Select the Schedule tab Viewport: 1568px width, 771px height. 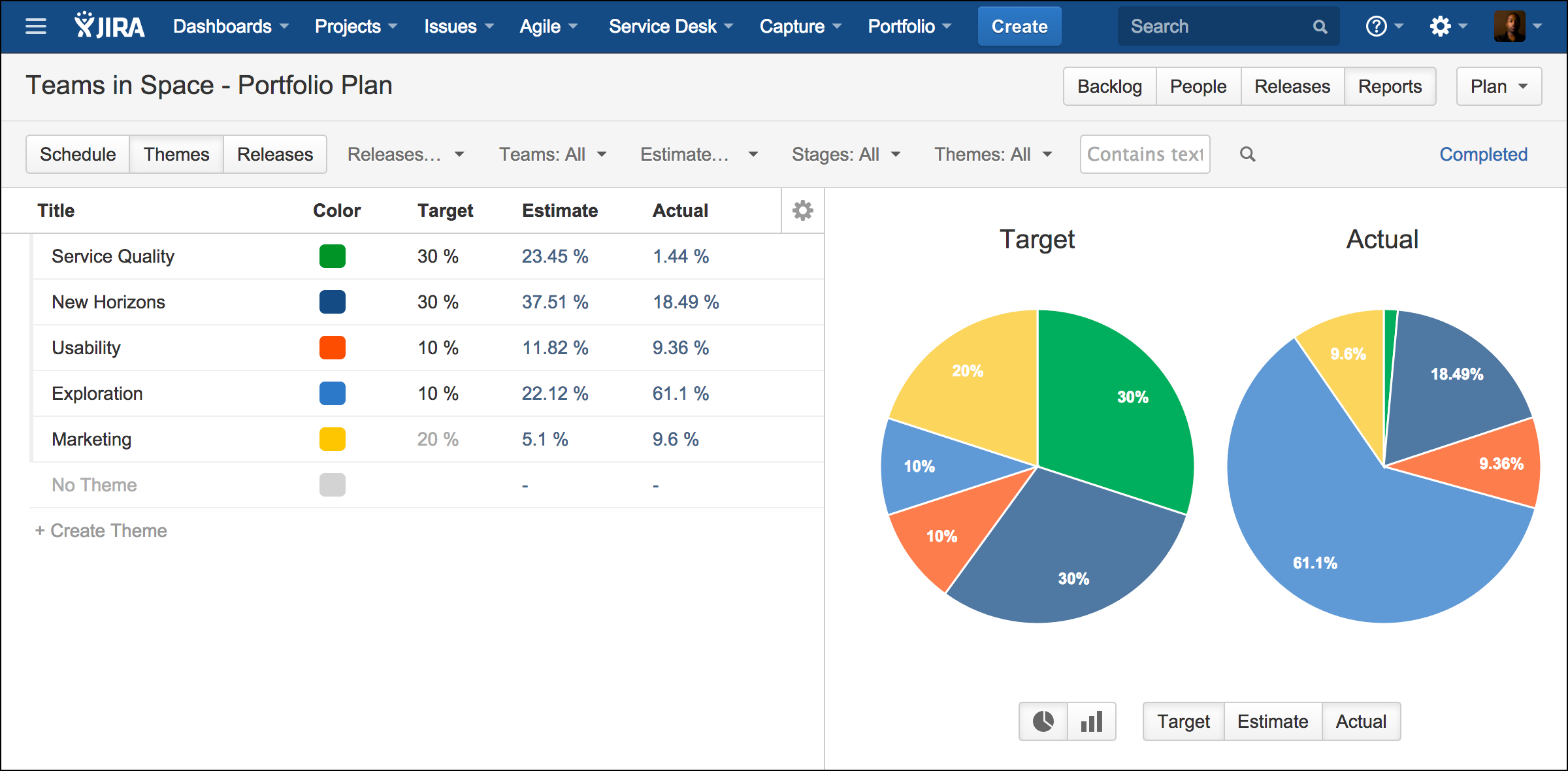tap(77, 154)
